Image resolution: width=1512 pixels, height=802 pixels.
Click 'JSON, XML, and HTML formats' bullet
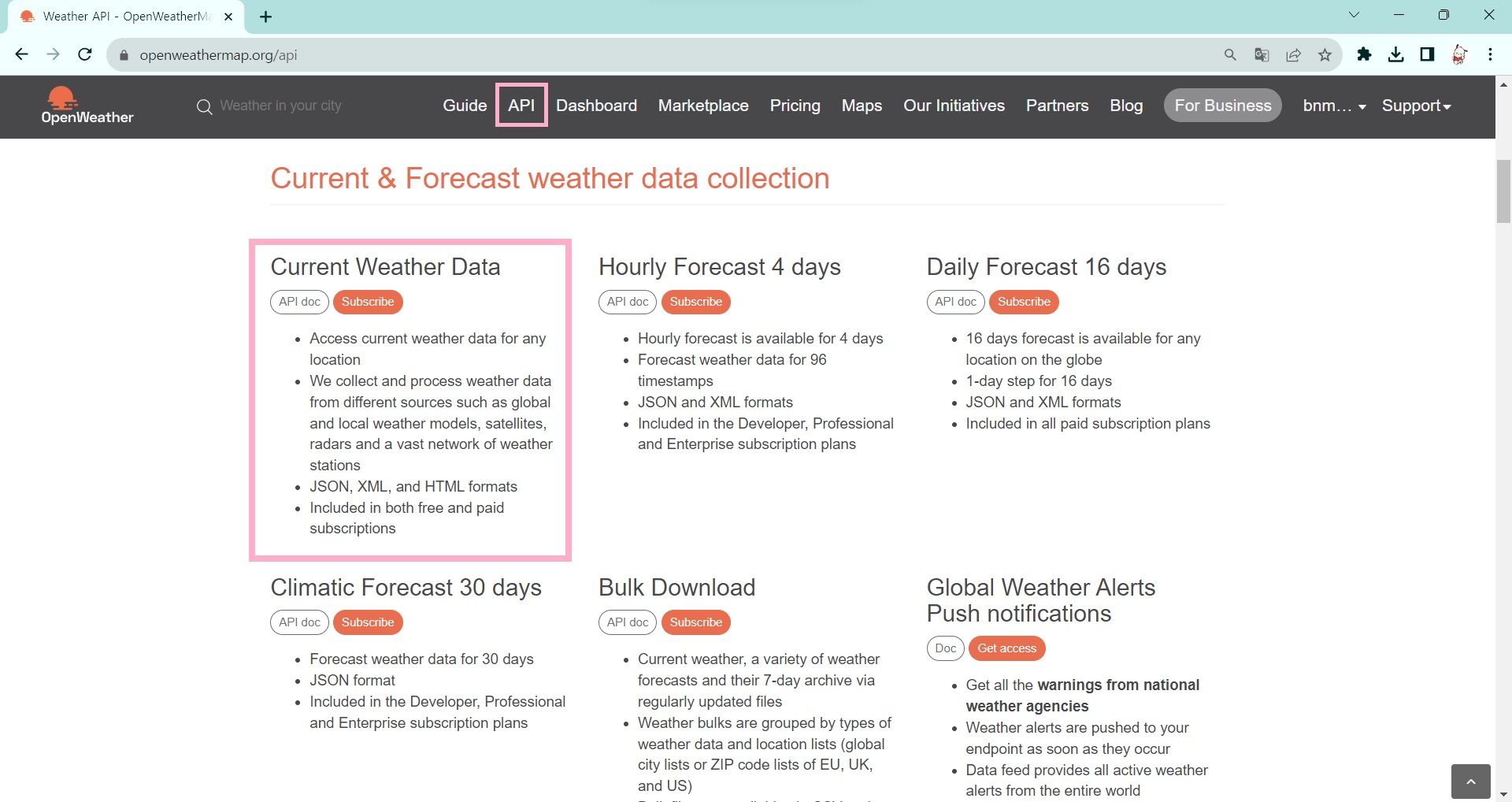point(413,487)
